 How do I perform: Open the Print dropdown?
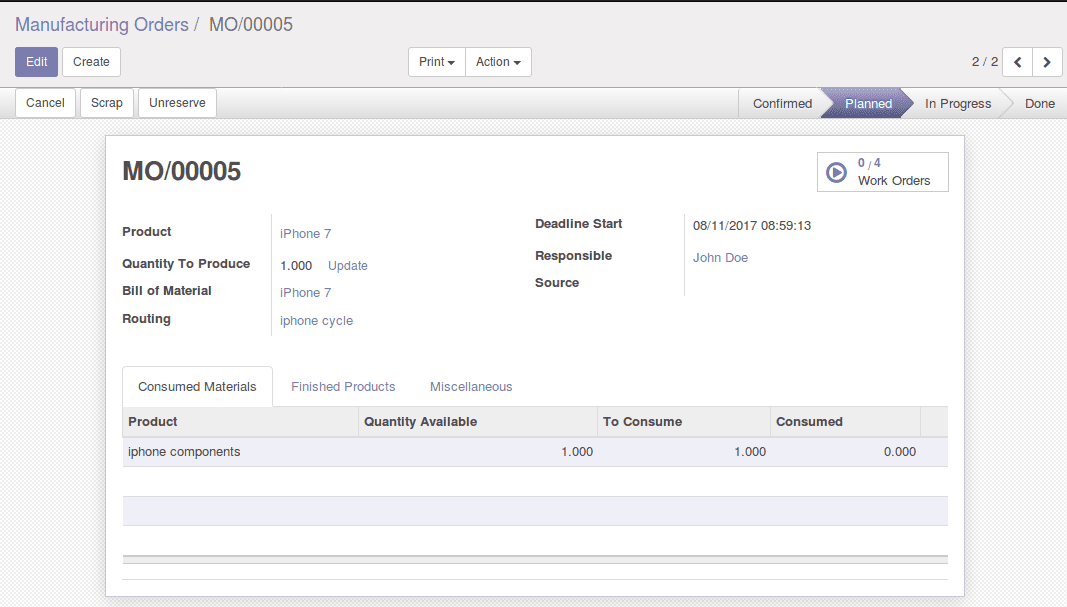[437, 62]
